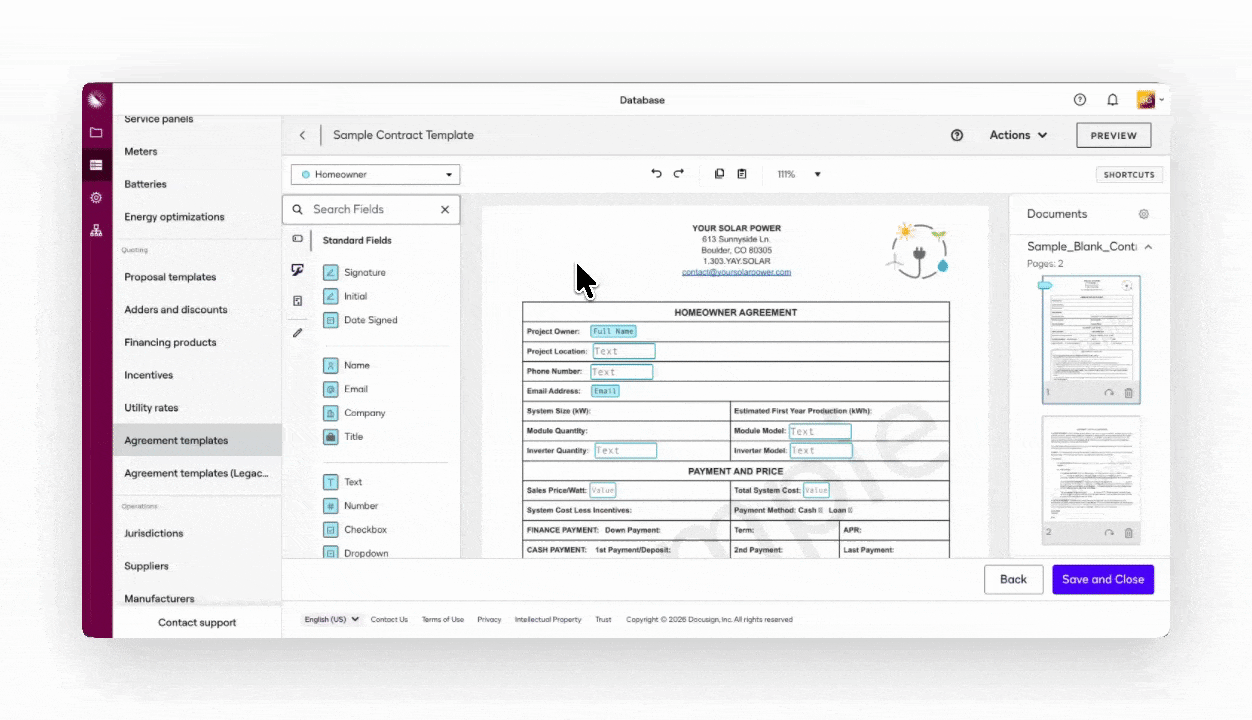
Task: Click the undo arrow in the toolbar
Action: tap(656, 174)
